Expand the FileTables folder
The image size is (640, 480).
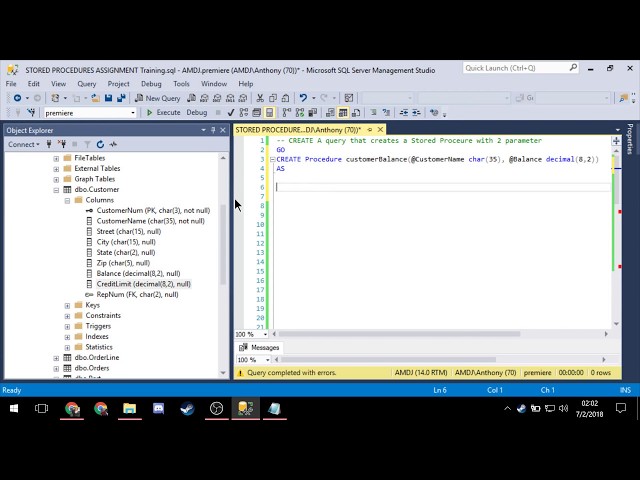[56, 158]
